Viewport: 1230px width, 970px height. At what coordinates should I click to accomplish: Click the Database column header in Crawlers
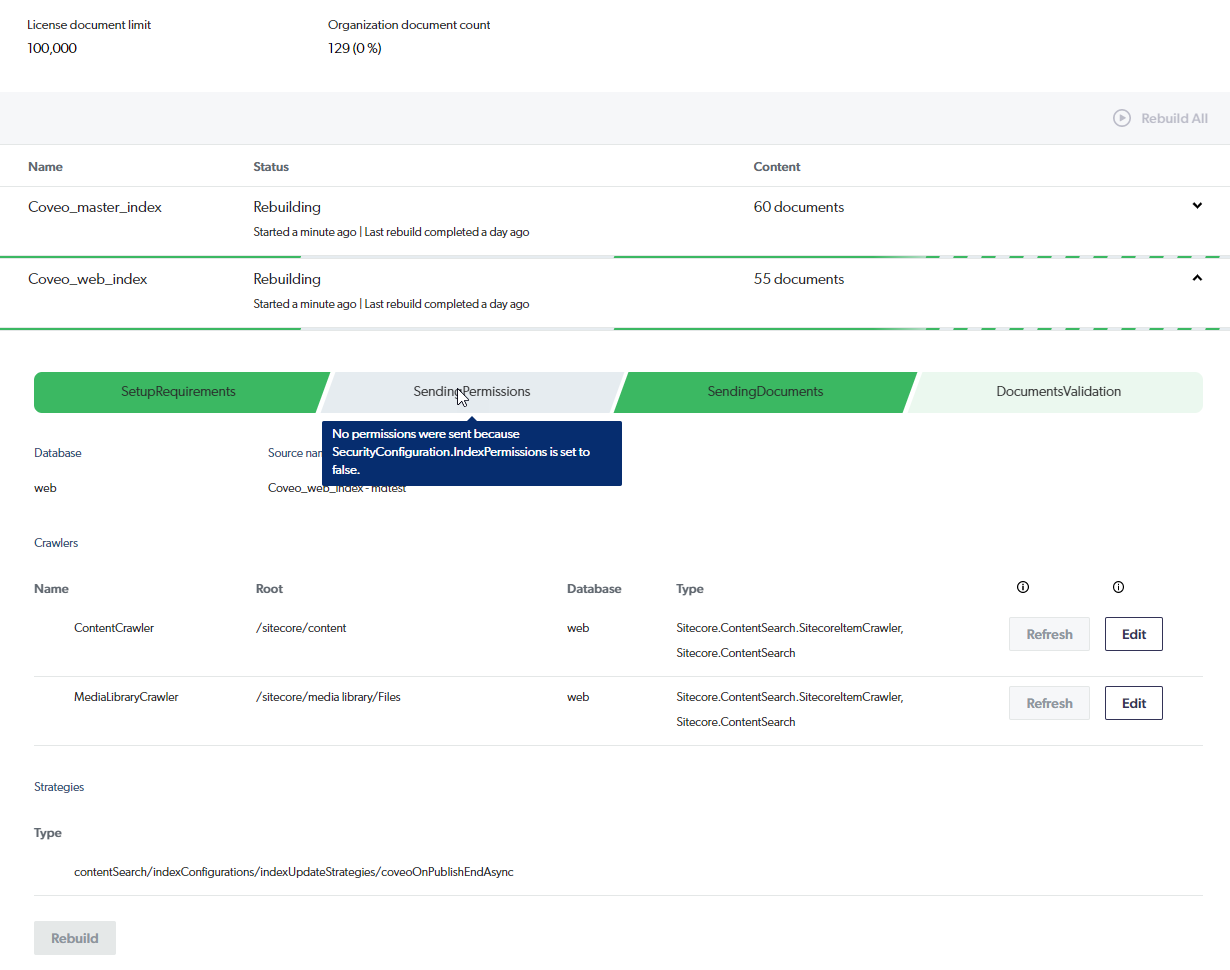(594, 589)
